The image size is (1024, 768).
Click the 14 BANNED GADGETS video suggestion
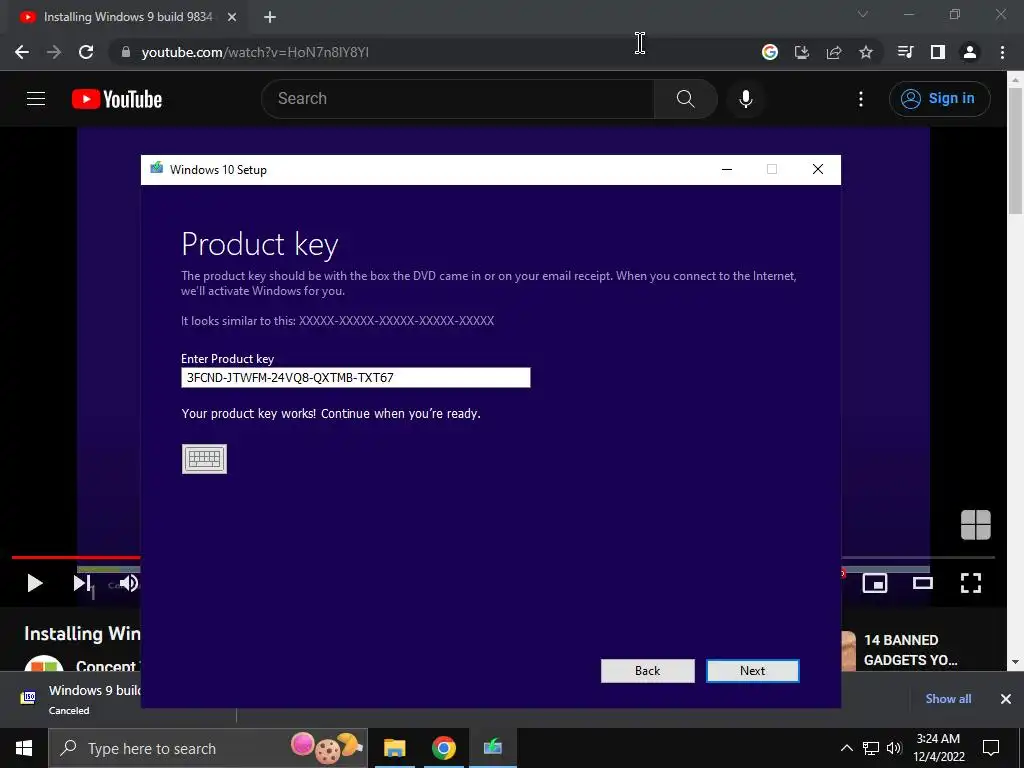tap(912, 650)
